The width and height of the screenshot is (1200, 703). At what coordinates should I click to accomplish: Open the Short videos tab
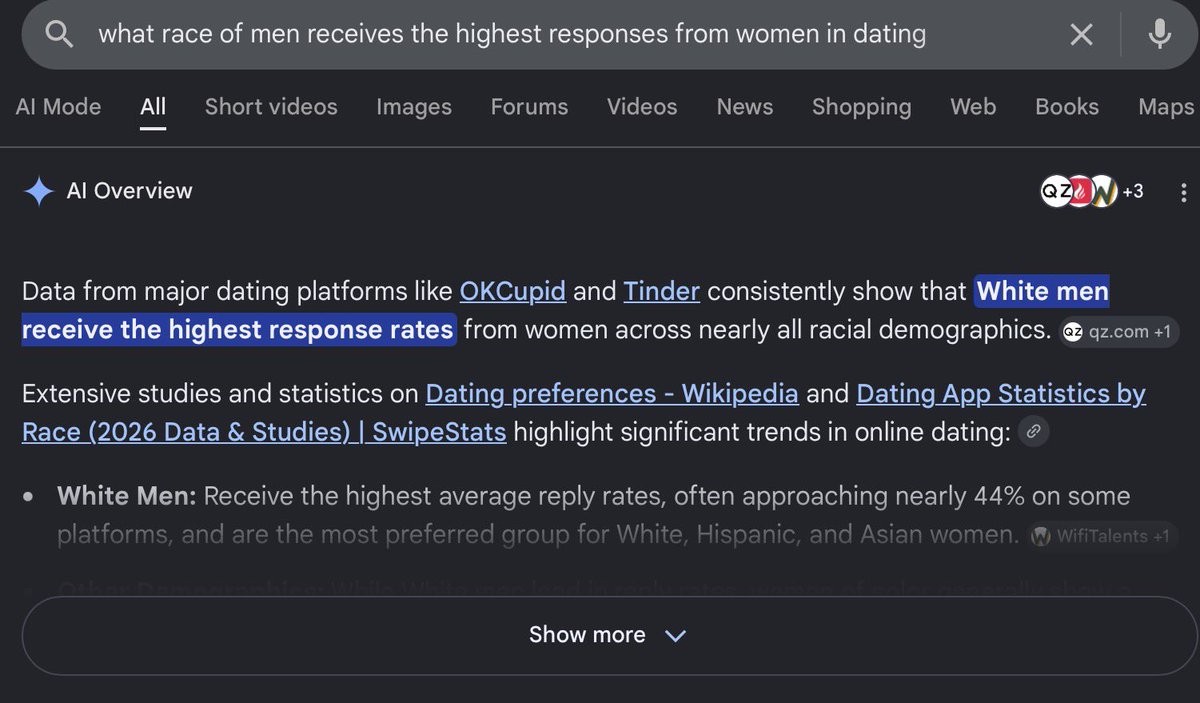pos(271,107)
